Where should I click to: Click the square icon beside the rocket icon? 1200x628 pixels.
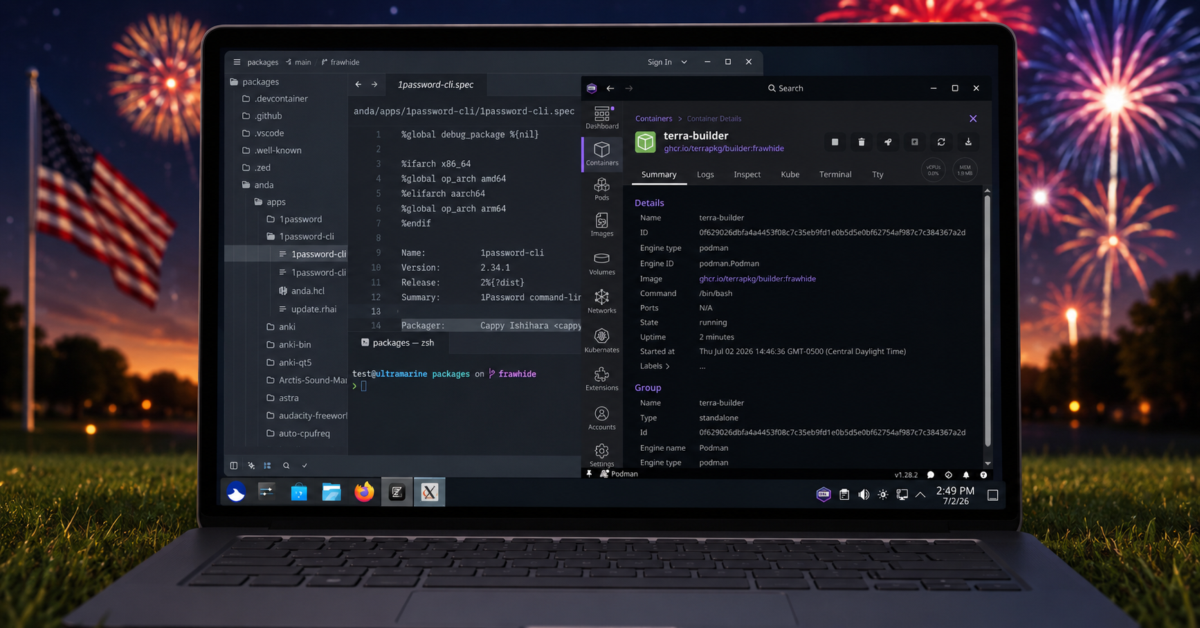(x=915, y=142)
